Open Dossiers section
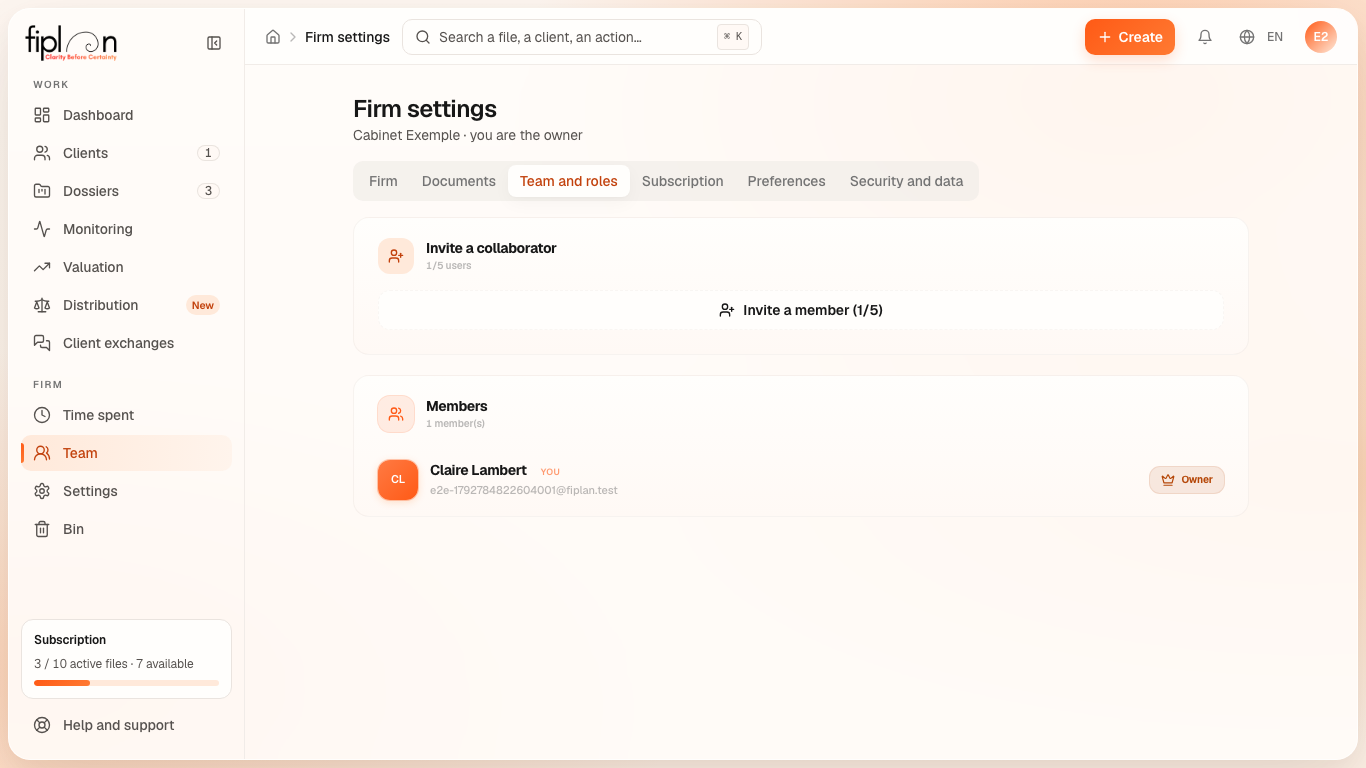This screenshot has height=768, width=1366. pyautogui.click(x=126, y=191)
